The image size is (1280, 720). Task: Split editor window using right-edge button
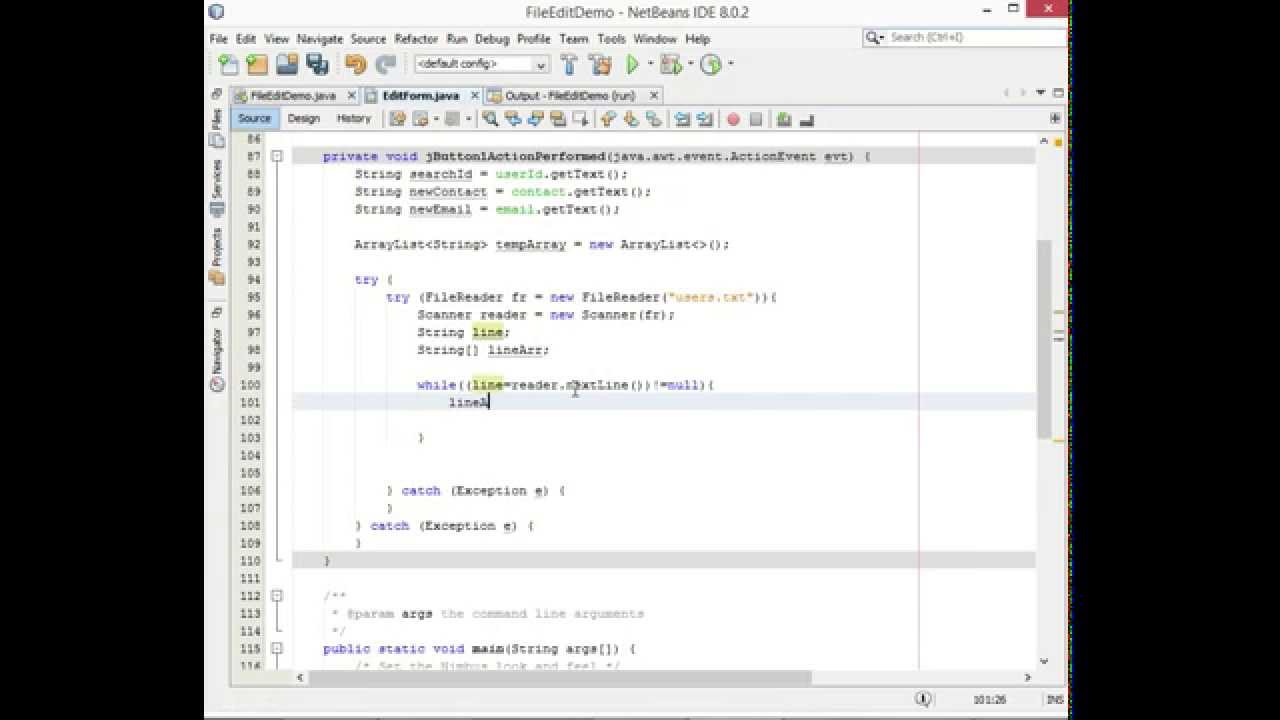(1055, 118)
